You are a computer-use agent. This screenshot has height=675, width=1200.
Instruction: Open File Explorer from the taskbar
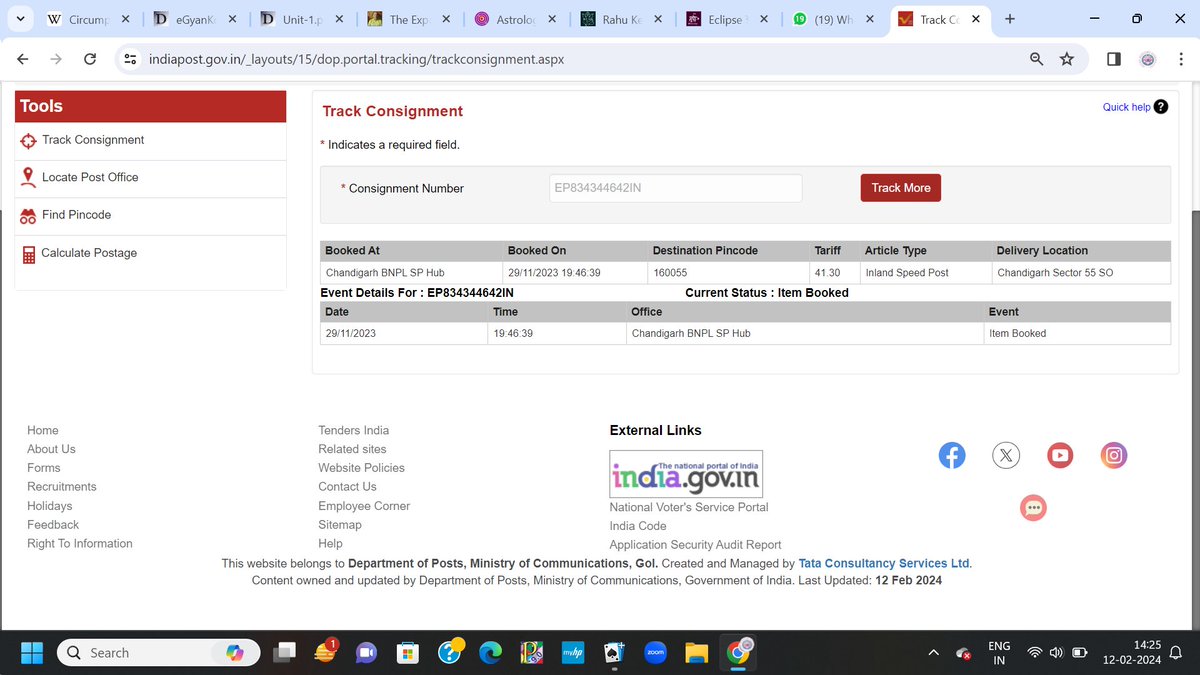coord(697,653)
